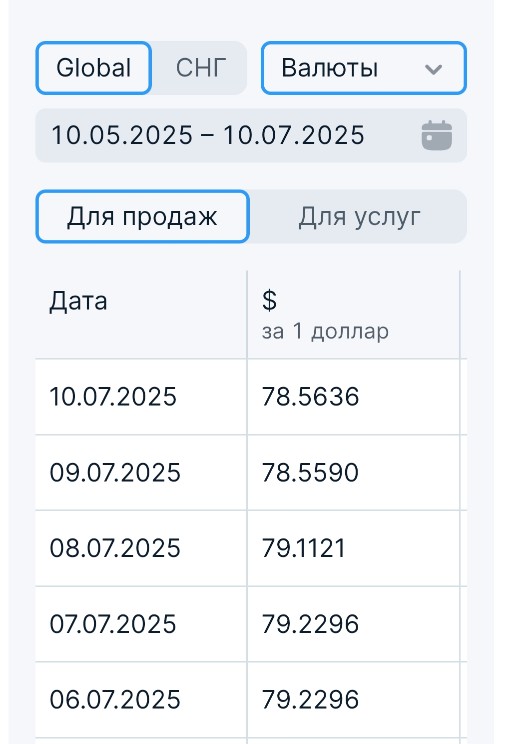The height and width of the screenshot is (744, 513).
Task: Click the rate 79.1121 cell
Action: tap(354, 548)
